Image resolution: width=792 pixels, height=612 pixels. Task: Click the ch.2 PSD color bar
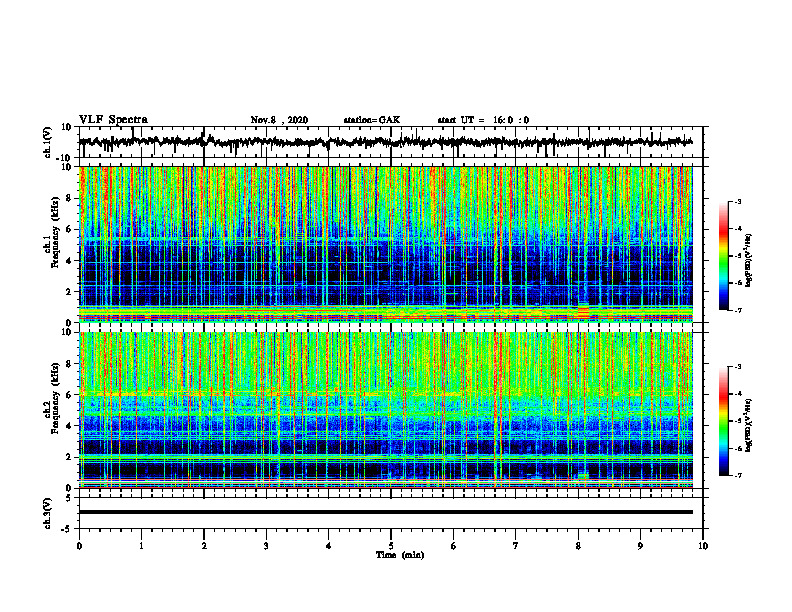[x=724, y=421]
